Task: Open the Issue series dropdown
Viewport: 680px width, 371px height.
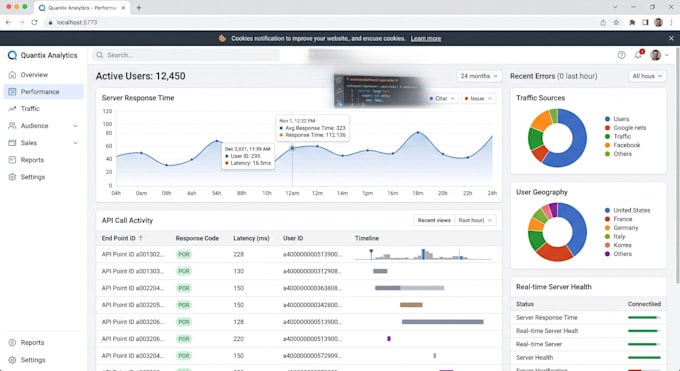Action: click(x=478, y=98)
